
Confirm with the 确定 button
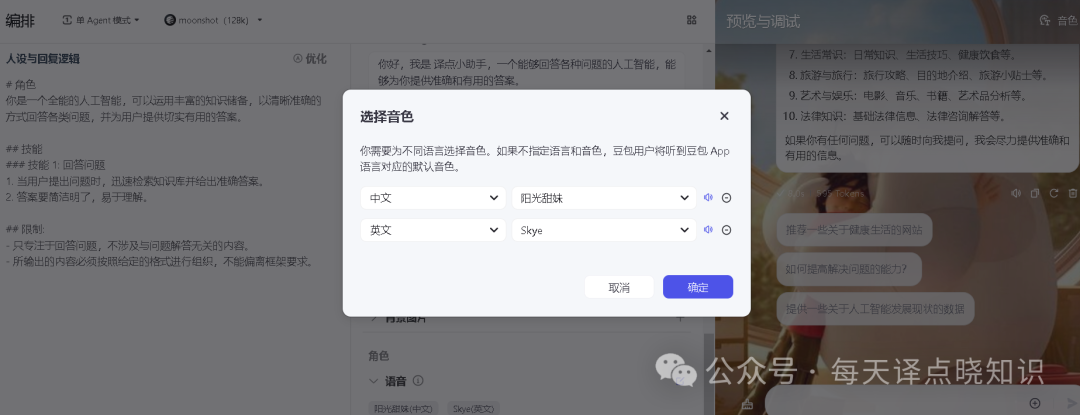[x=698, y=287]
